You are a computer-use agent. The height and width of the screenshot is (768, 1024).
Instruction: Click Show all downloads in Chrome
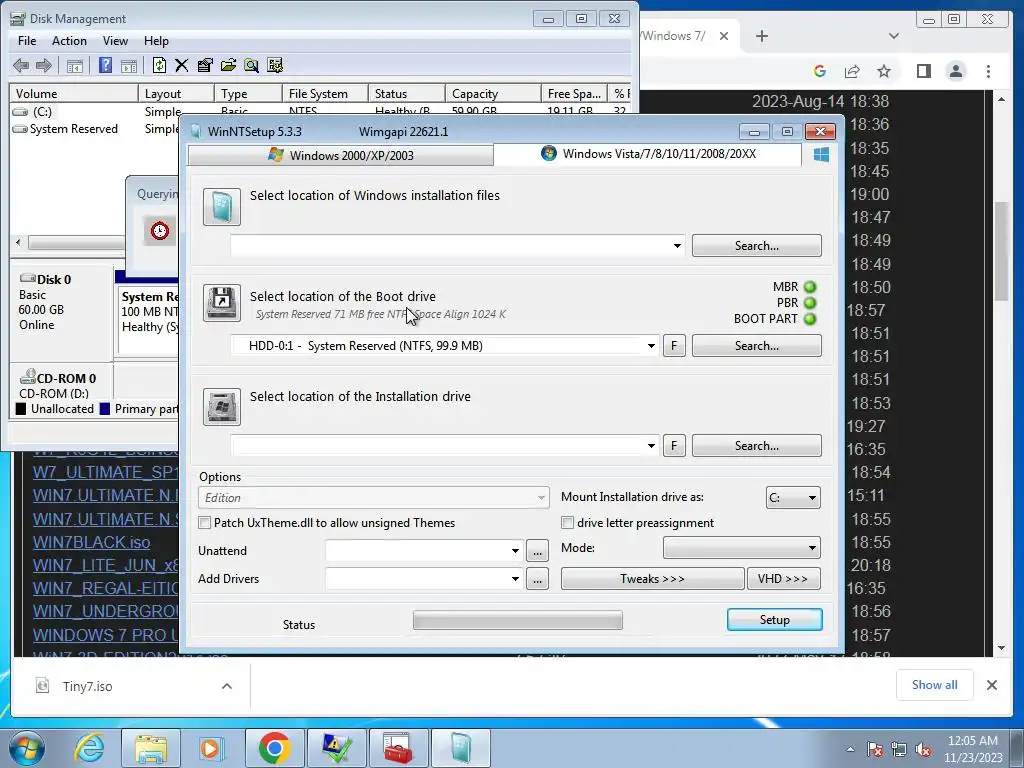click(935, 685)
